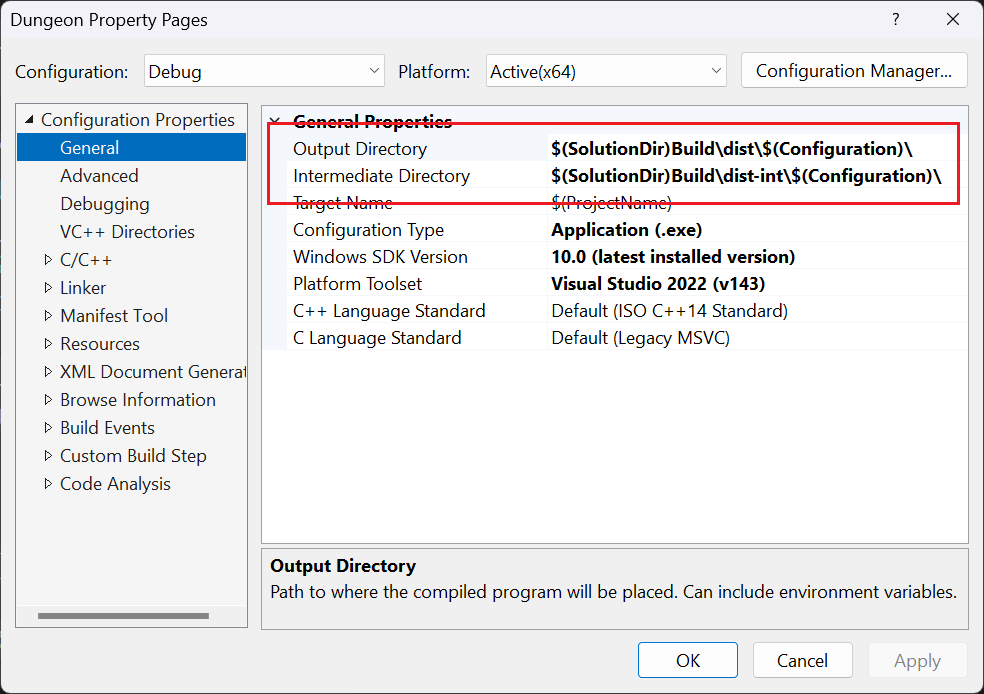
Task: Select the Debugging tree item
Action: pos(104,204)
